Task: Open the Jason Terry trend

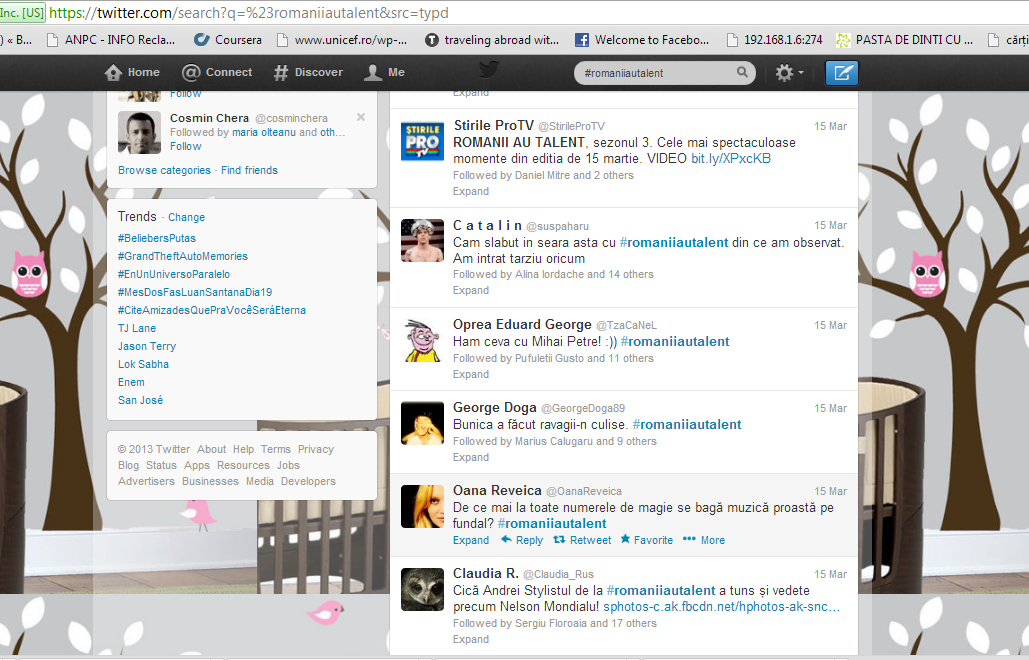Action: click(x=147, y=346)
